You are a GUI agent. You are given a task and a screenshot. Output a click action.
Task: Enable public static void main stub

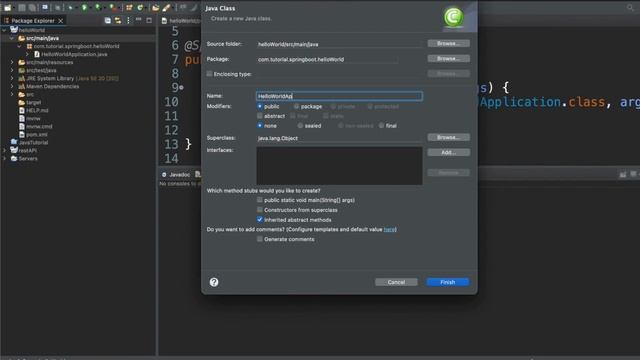(260, 200)
